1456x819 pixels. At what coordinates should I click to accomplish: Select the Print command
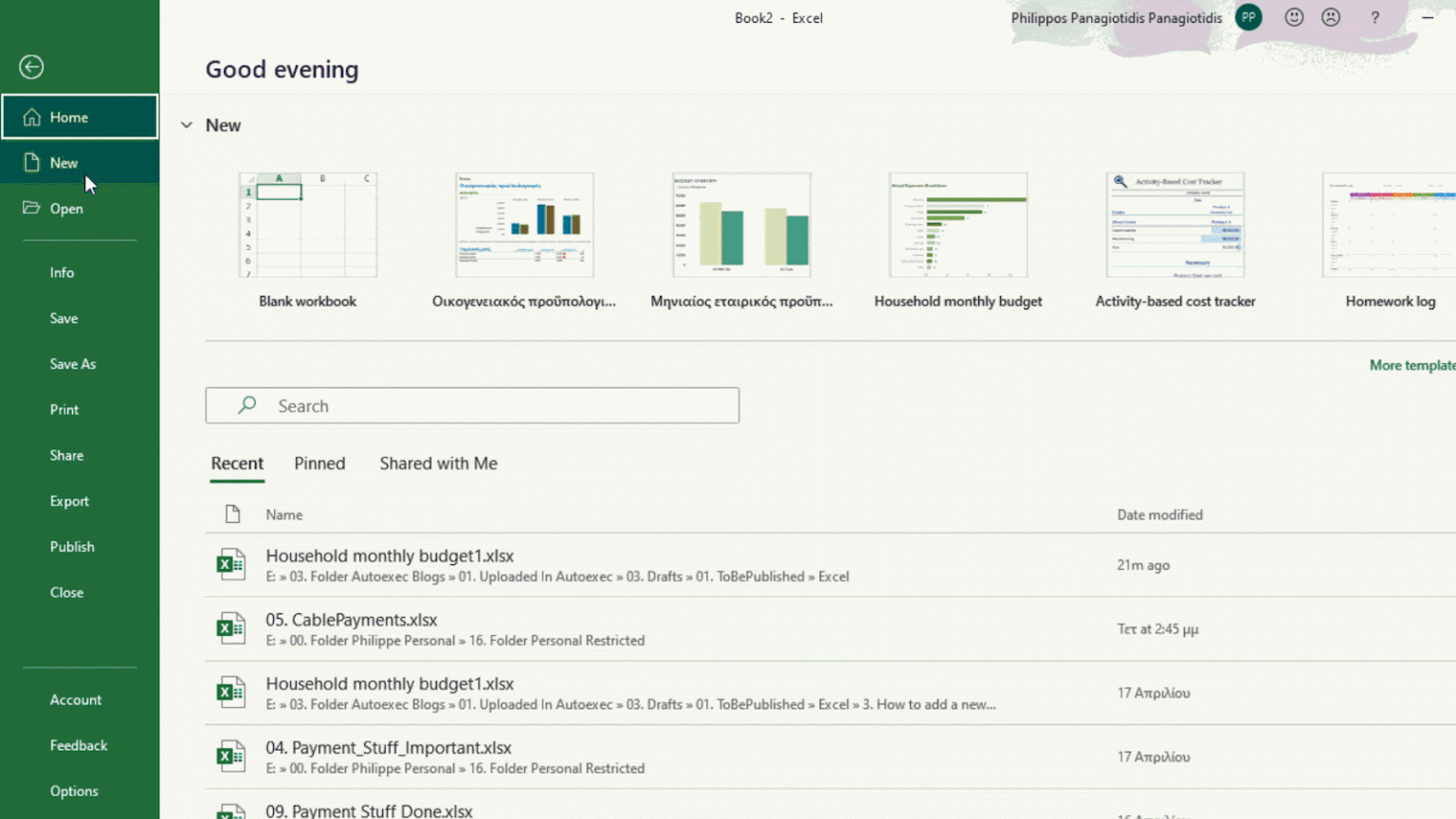[64, 409]
